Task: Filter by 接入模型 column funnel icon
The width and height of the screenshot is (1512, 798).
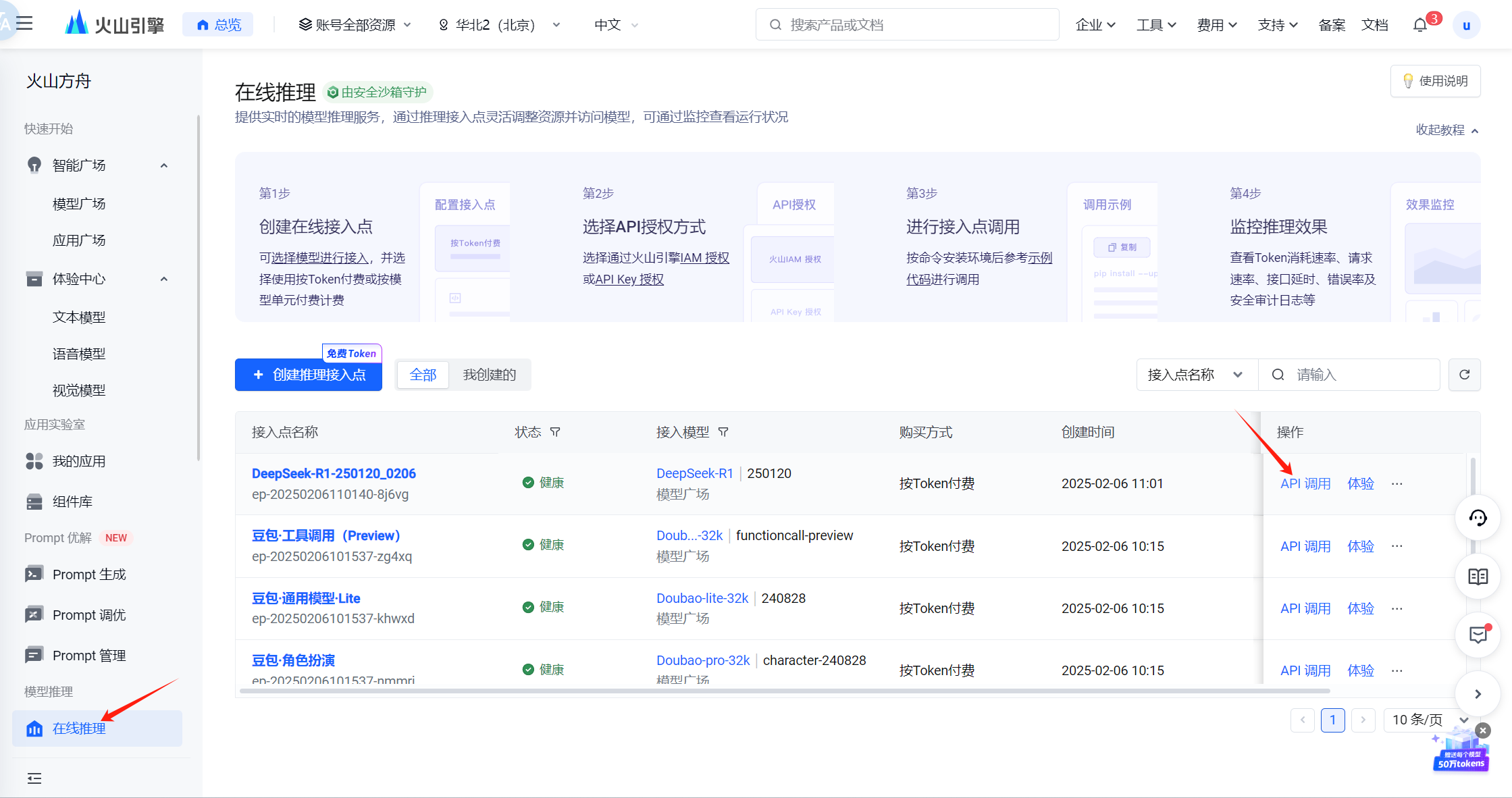Action: (723, 432)
